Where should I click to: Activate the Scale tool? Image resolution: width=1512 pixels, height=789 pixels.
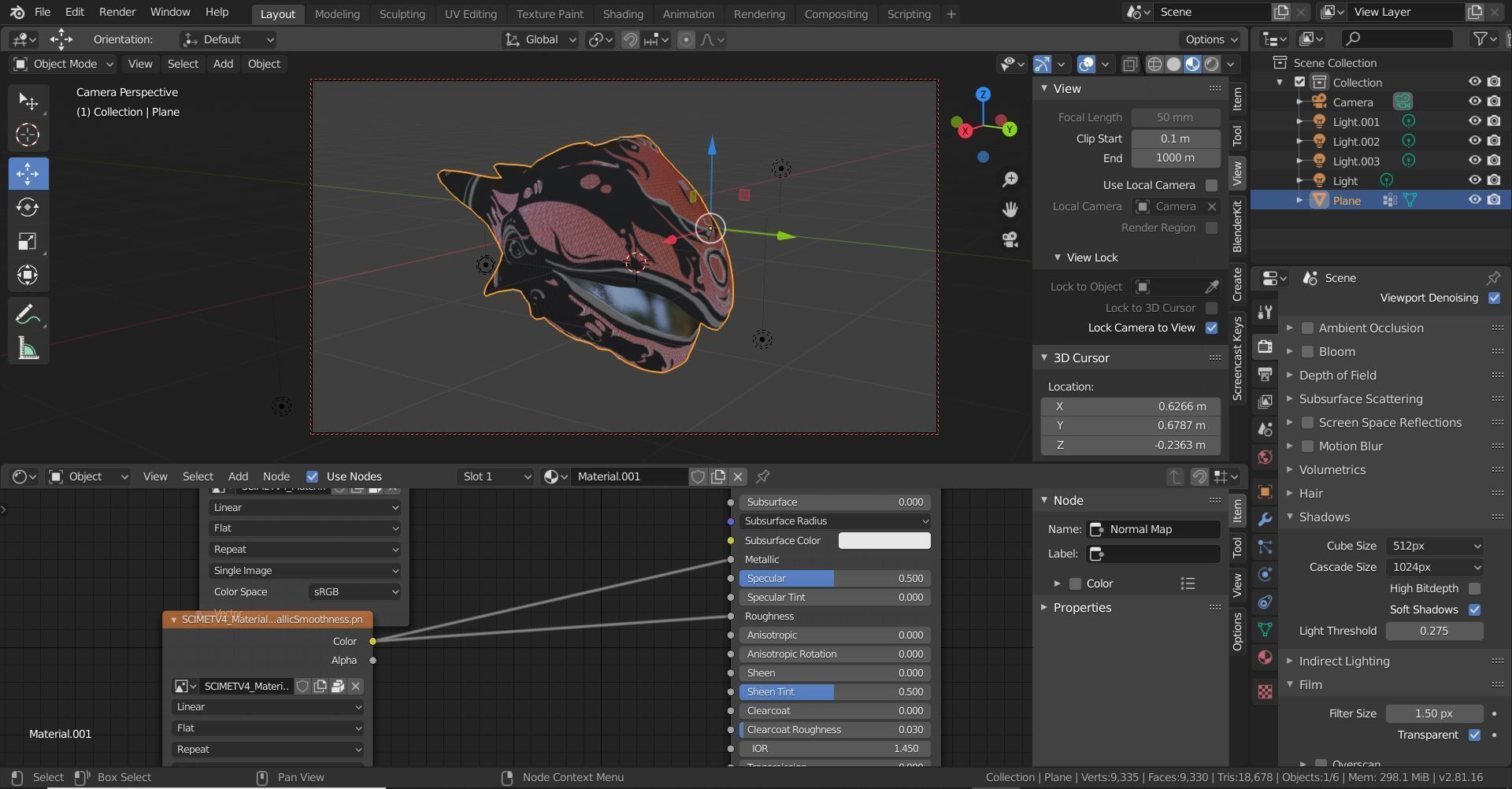point(28,241)
